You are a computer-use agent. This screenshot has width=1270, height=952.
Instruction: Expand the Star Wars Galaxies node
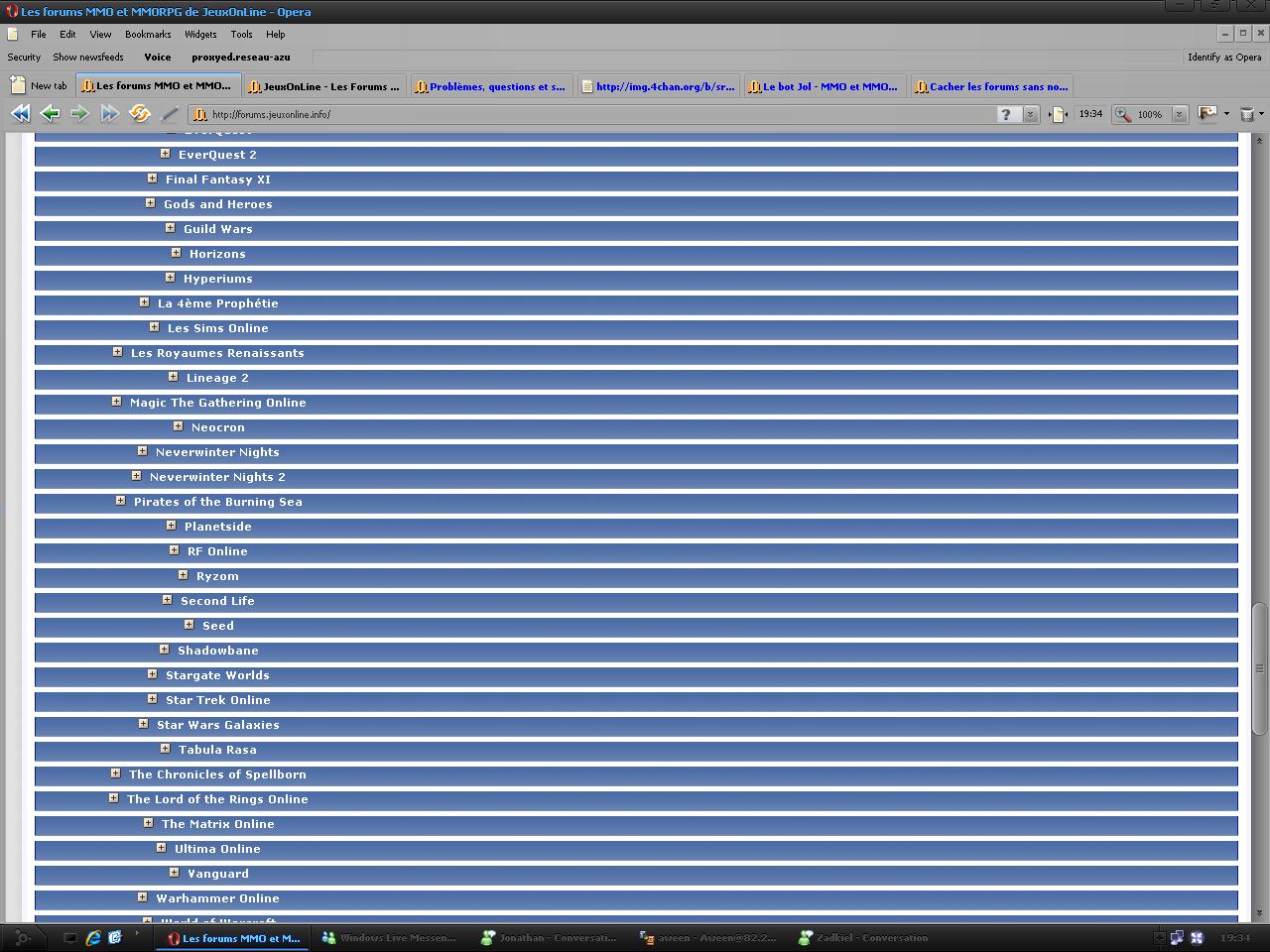pyautogui.click(x=144, y=724)
